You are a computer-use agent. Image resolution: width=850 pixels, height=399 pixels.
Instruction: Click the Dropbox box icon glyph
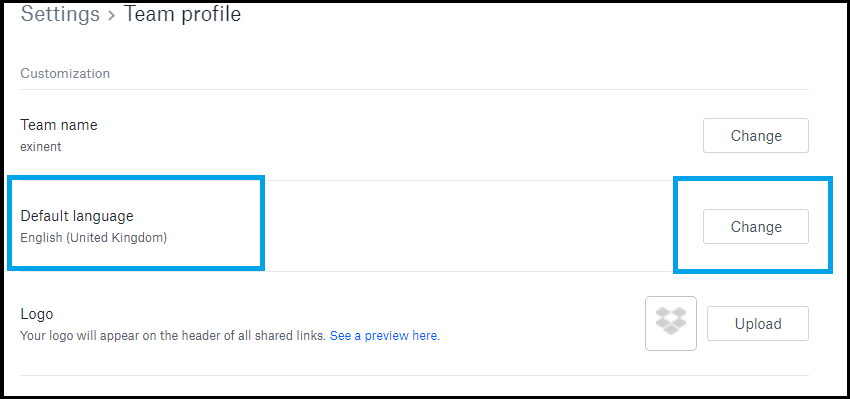pyautogui.click(x=671, y=321)
